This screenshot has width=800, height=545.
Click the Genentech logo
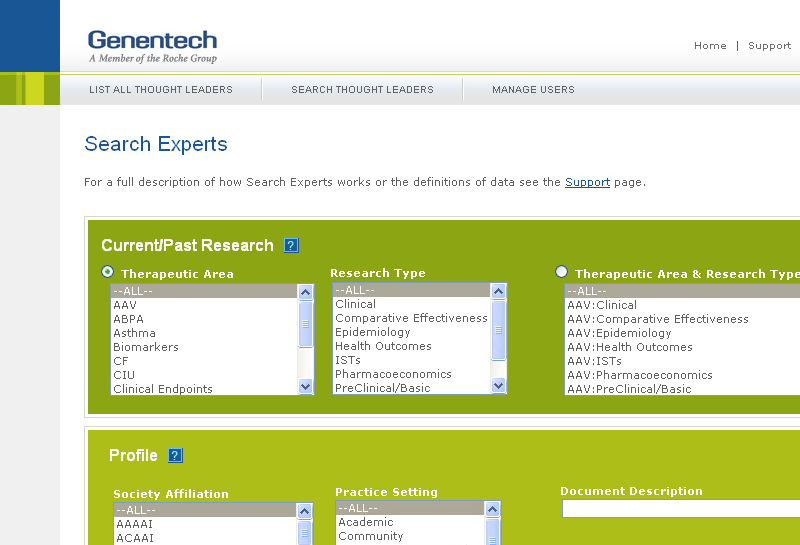(x=152, y=45)
